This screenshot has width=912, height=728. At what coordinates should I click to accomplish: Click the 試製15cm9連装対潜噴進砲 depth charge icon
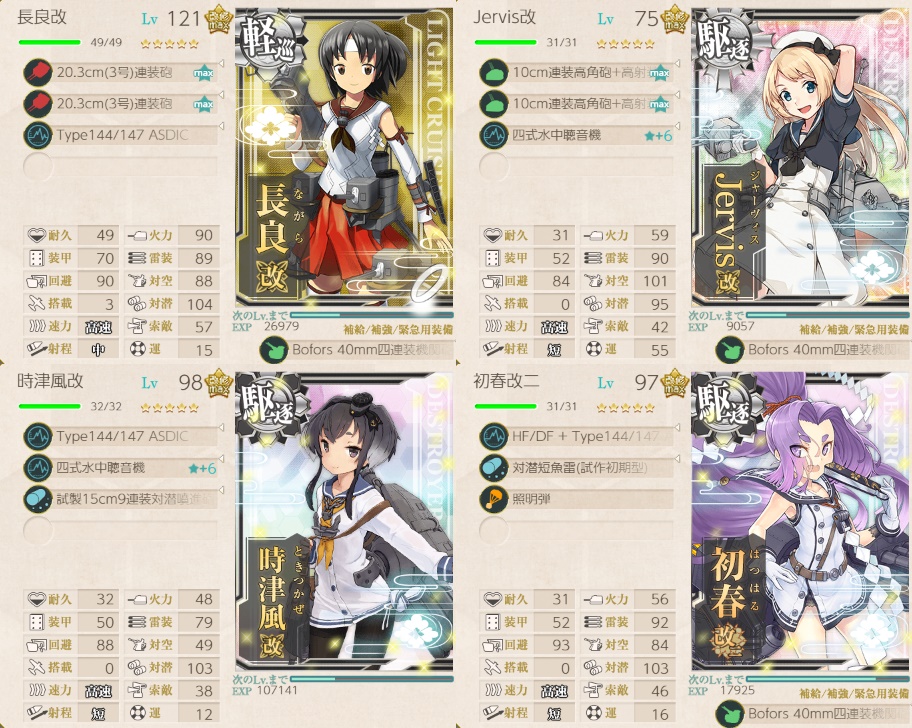[38, 499]
